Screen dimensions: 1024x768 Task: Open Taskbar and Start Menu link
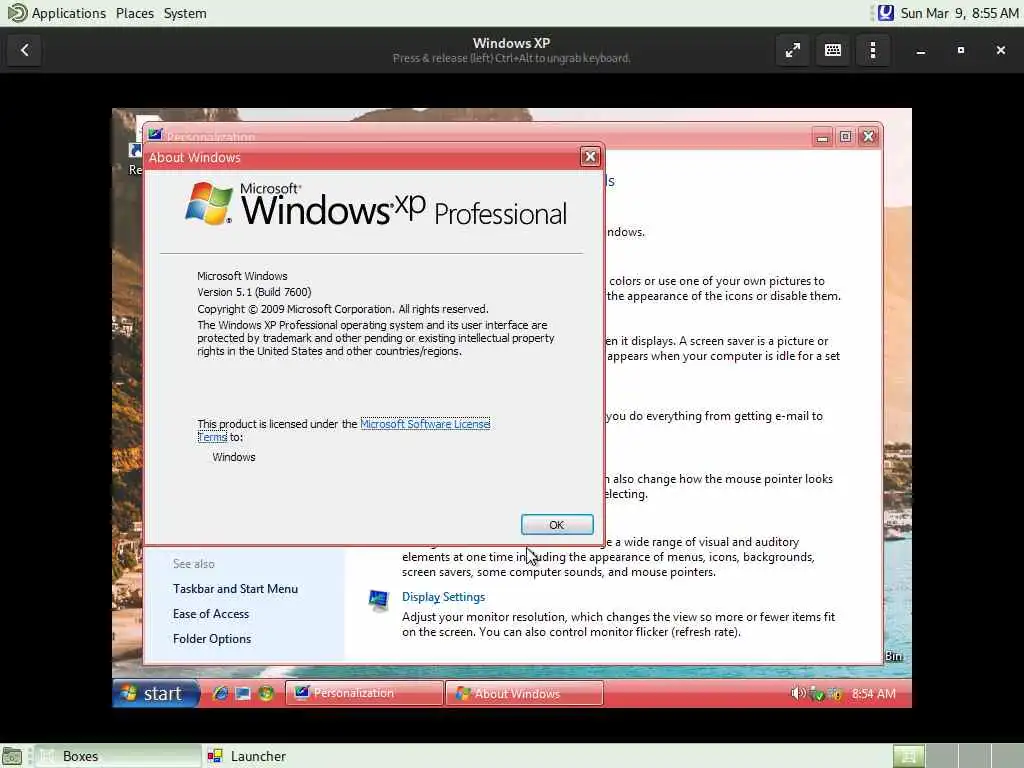pyautogui.click(x=235, y=589)
